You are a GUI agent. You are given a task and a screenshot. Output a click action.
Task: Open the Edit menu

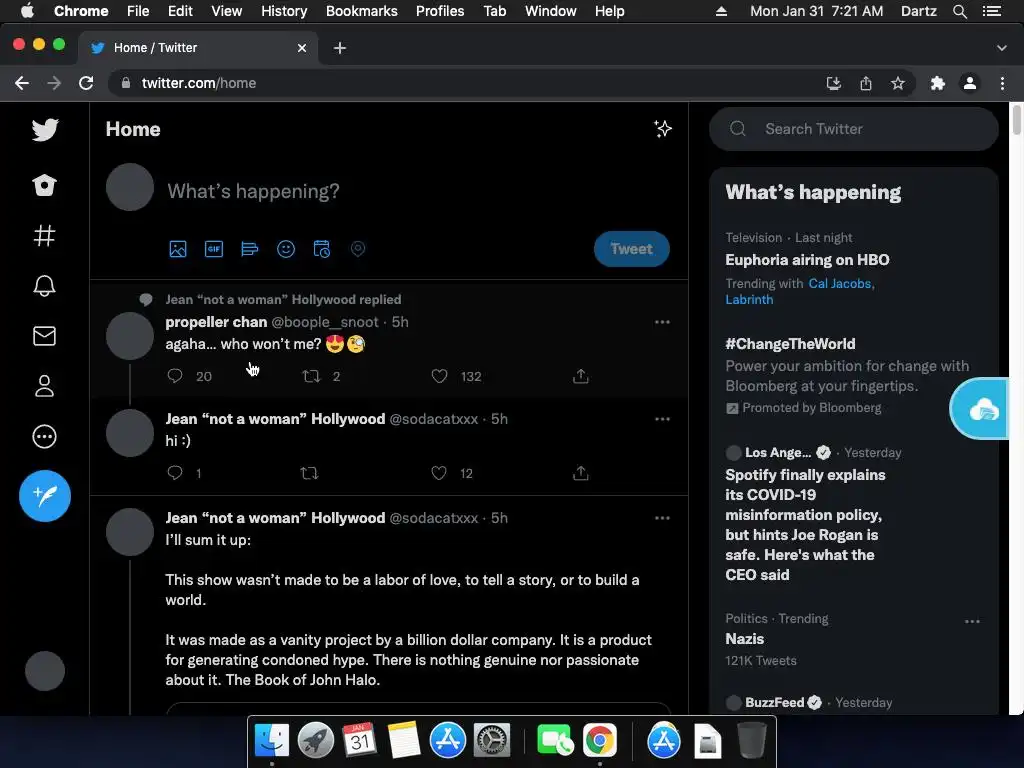coord(180,11)
